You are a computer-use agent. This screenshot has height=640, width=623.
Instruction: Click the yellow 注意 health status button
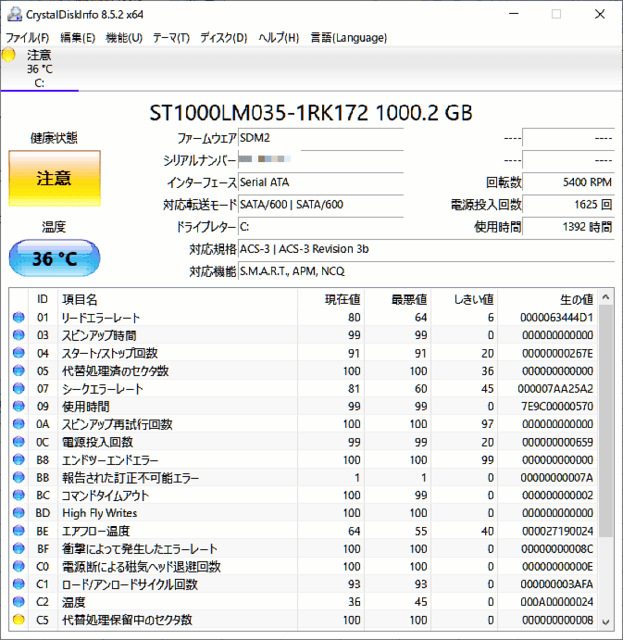[54, 179]
